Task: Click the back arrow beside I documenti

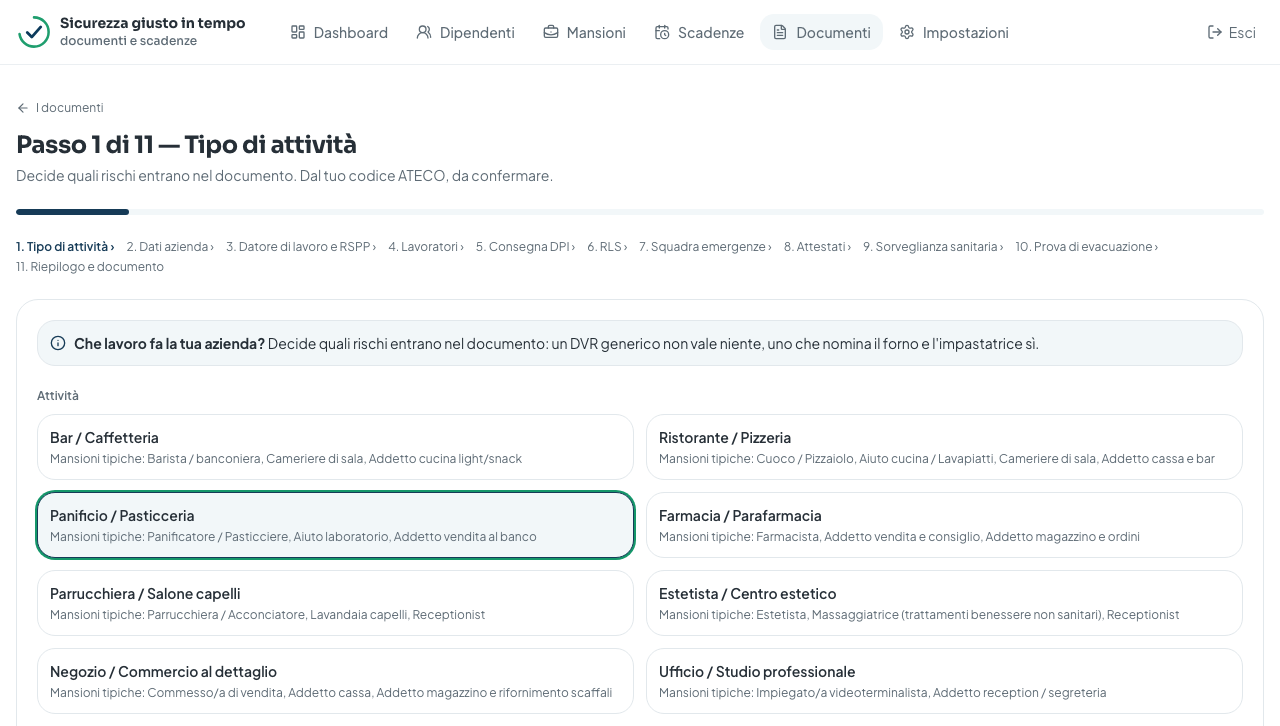Action: [23, 108]
